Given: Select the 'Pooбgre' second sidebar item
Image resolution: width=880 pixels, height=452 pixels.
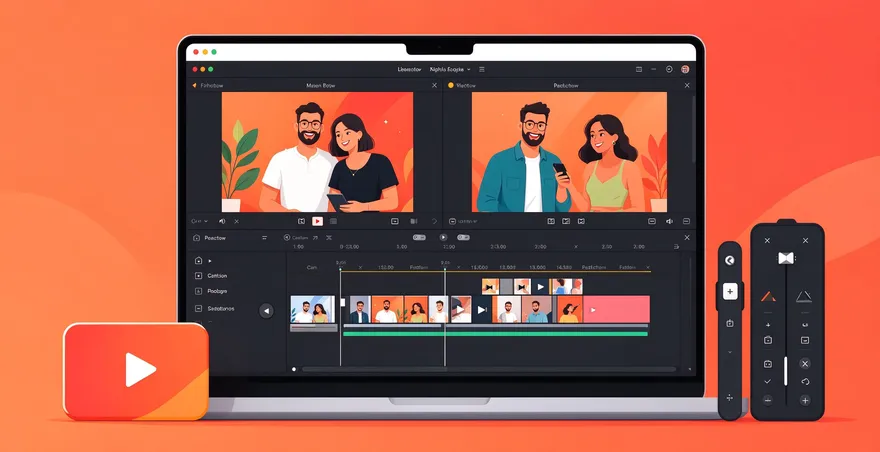Looking at the screenshot, I should coord(217,291).
